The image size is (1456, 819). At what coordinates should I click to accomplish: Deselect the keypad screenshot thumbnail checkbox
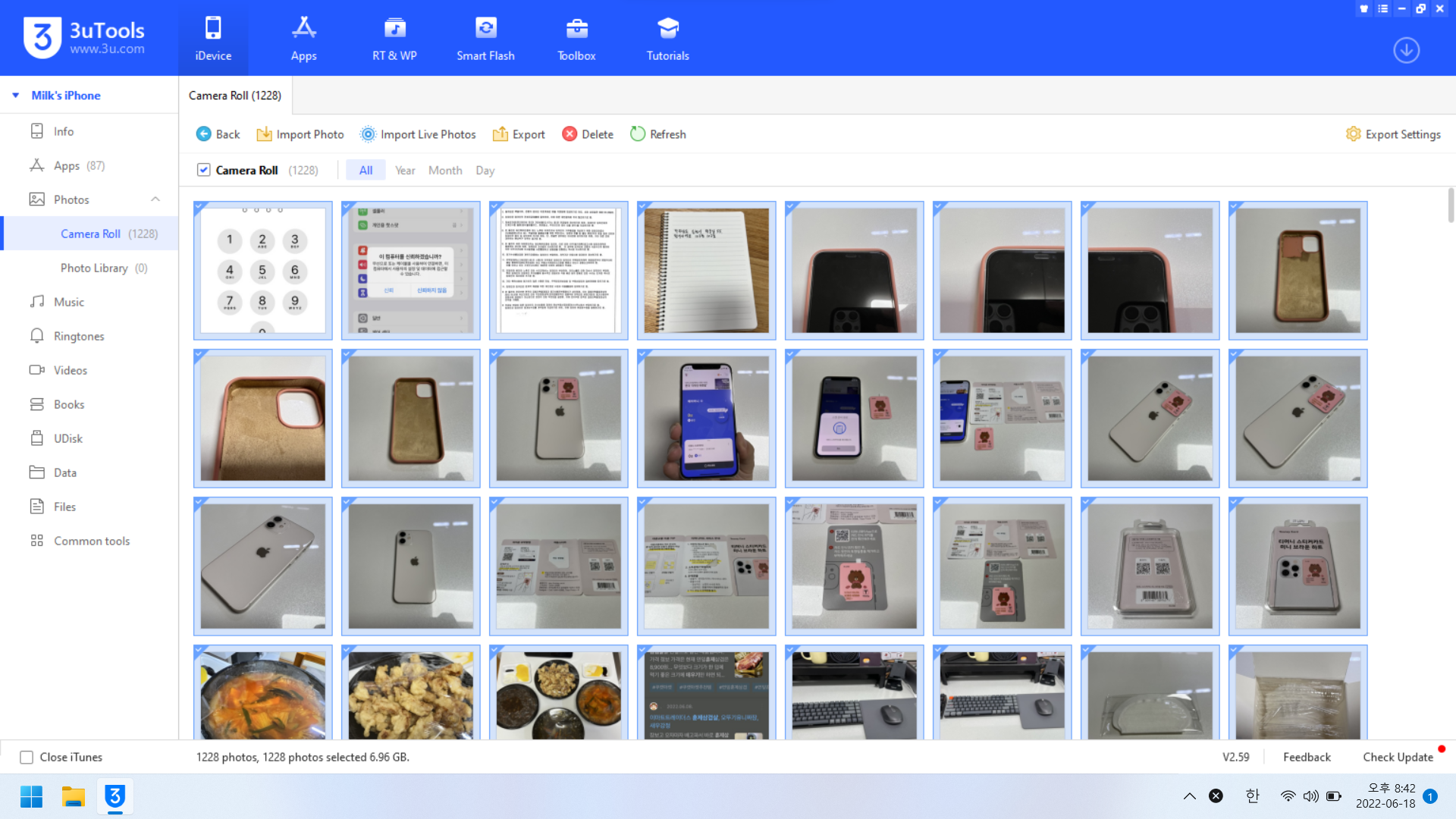tap(199, 207)
